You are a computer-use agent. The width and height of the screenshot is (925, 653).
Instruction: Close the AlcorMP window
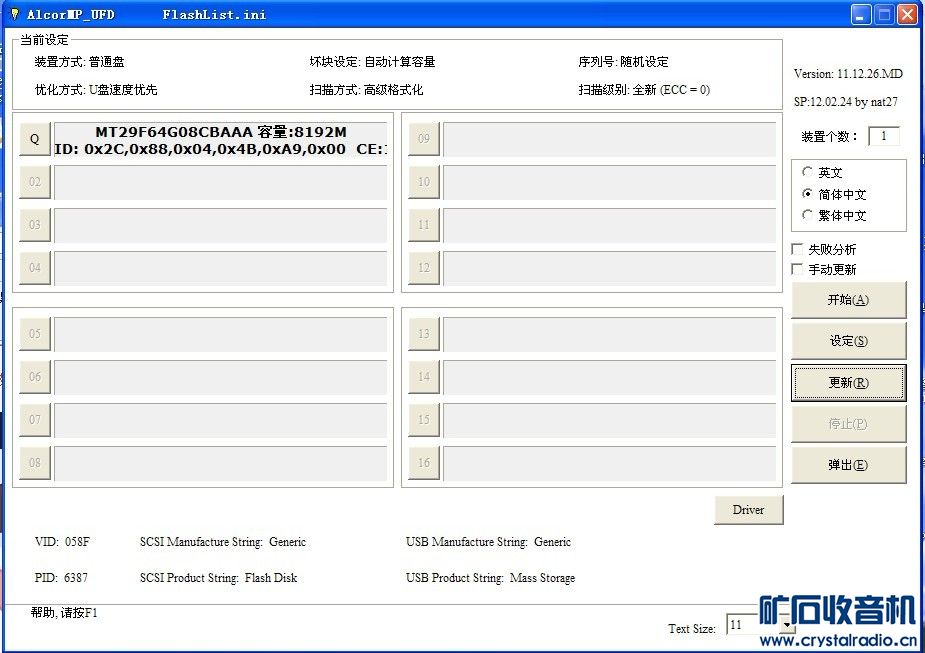point(907,15)
